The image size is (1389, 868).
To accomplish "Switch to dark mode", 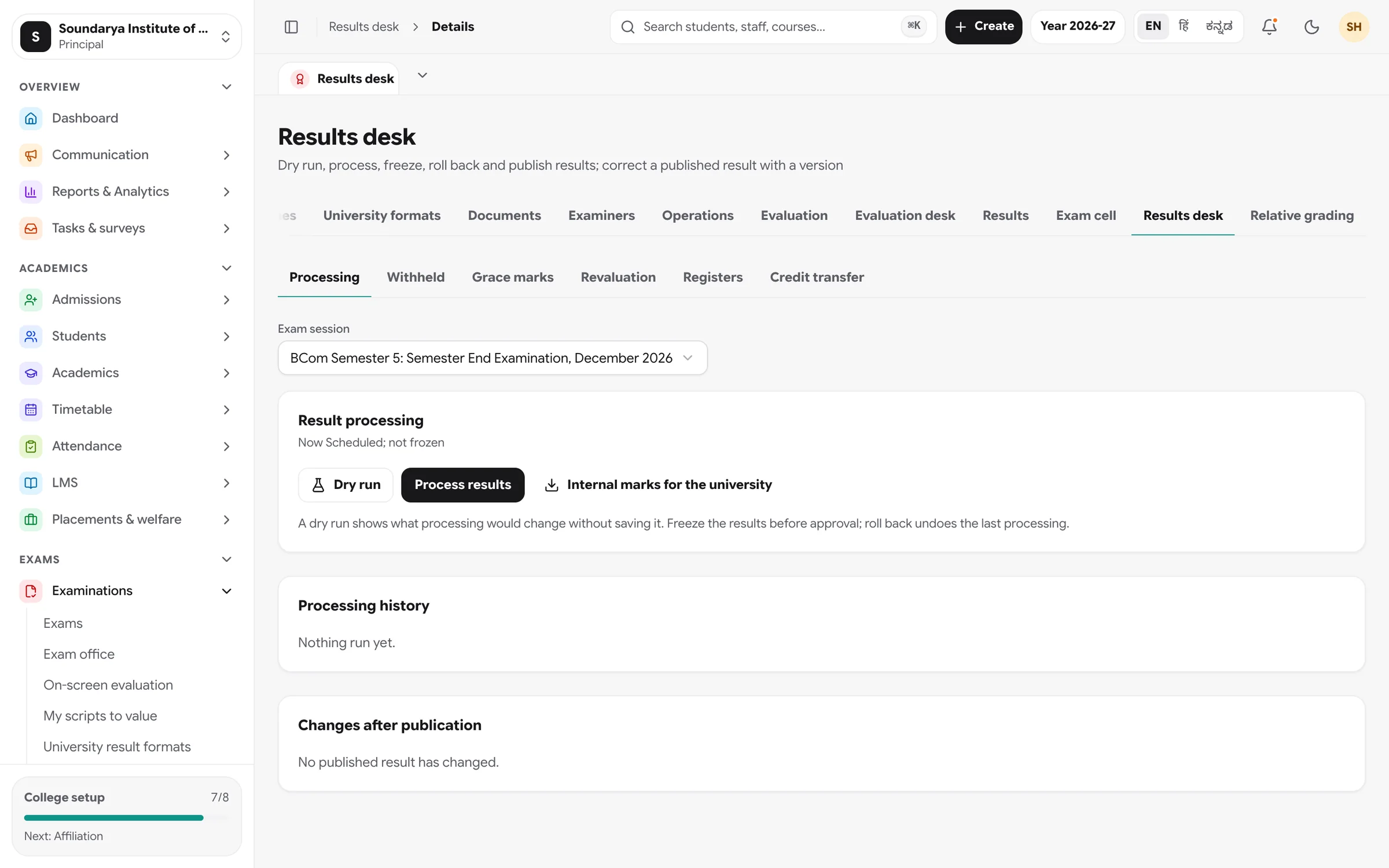I will (1311, 27).
